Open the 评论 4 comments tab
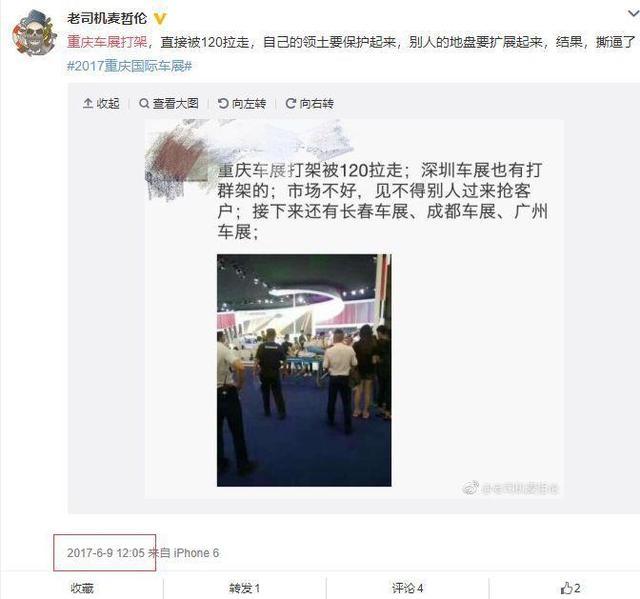Screen dimensions: 640x599 (x=408, y=588)
